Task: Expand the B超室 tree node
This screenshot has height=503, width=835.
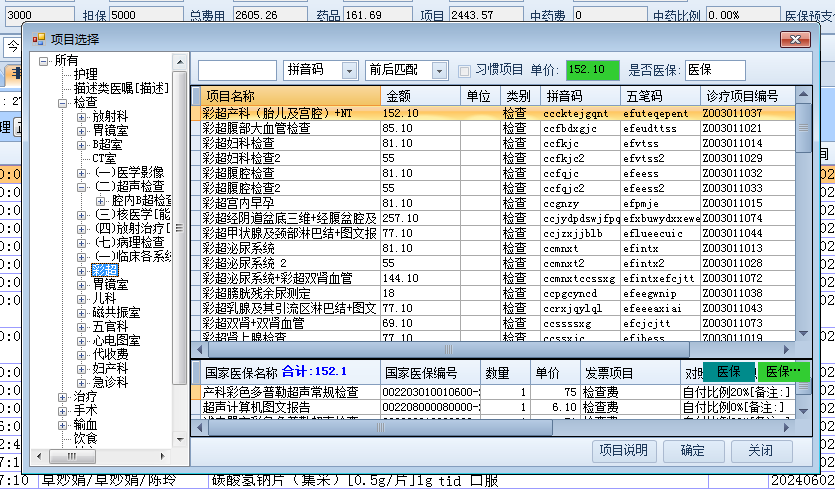Action: [x=81, y=145]
